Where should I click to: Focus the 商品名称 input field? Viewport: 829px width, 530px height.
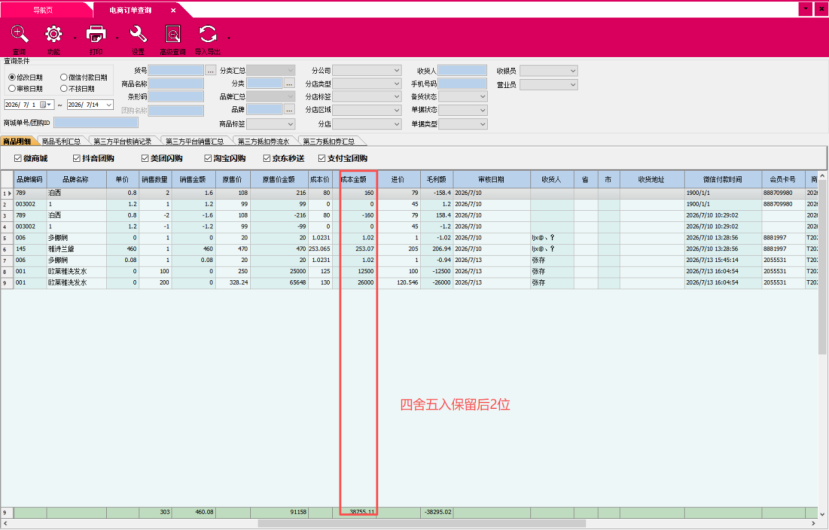[176, 84]
